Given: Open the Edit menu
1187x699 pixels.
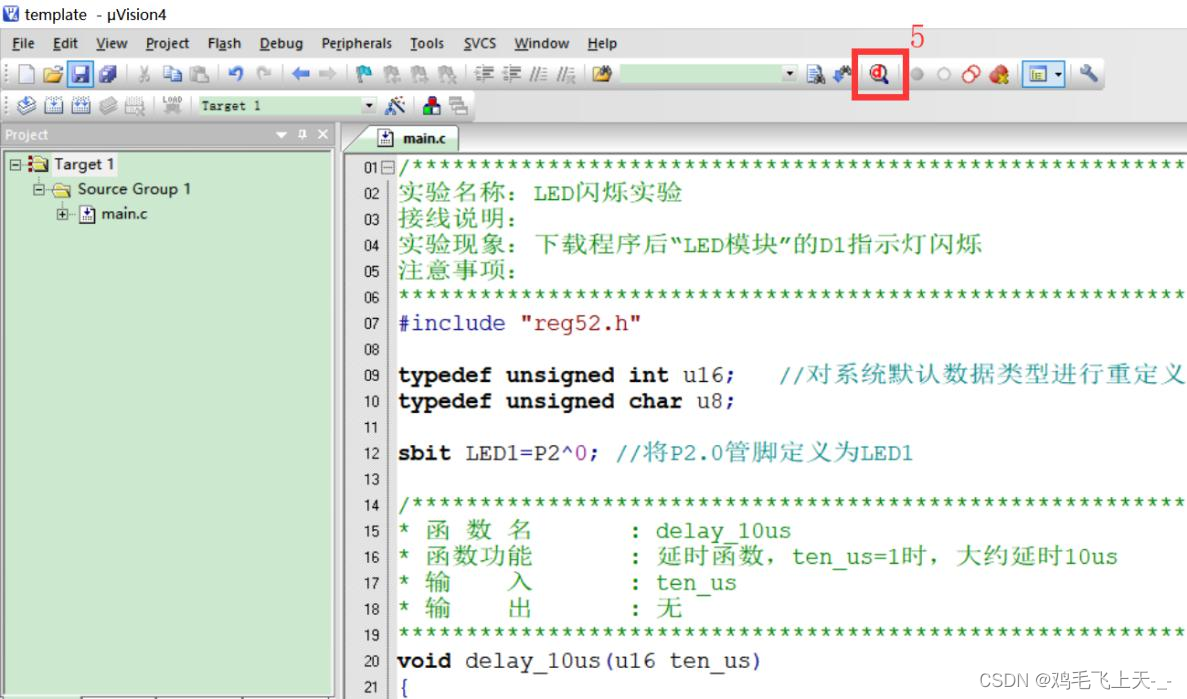Looking at the screenshot, I should click(x=65, y=43).
